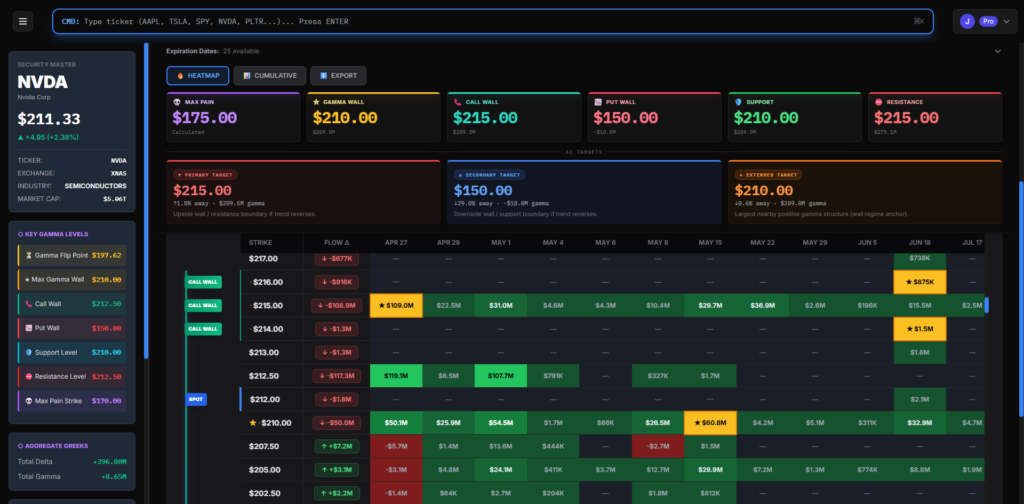Click the starred $1.5M cell at $214.00
The height and width of the screenshot is (504, 1024).
coord(920,329)
